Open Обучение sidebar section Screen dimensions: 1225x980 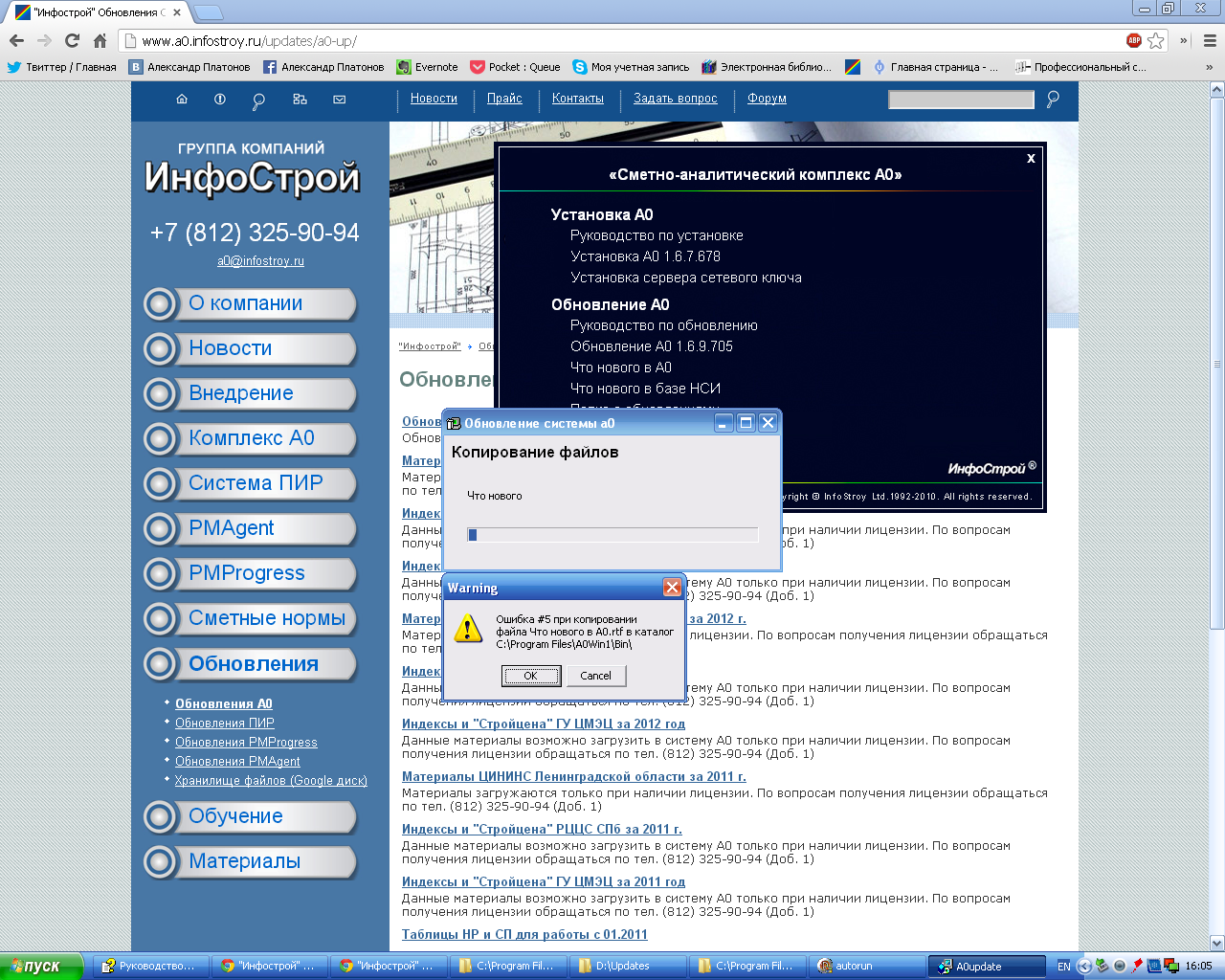pyautogui.click(x=251, y=816)
